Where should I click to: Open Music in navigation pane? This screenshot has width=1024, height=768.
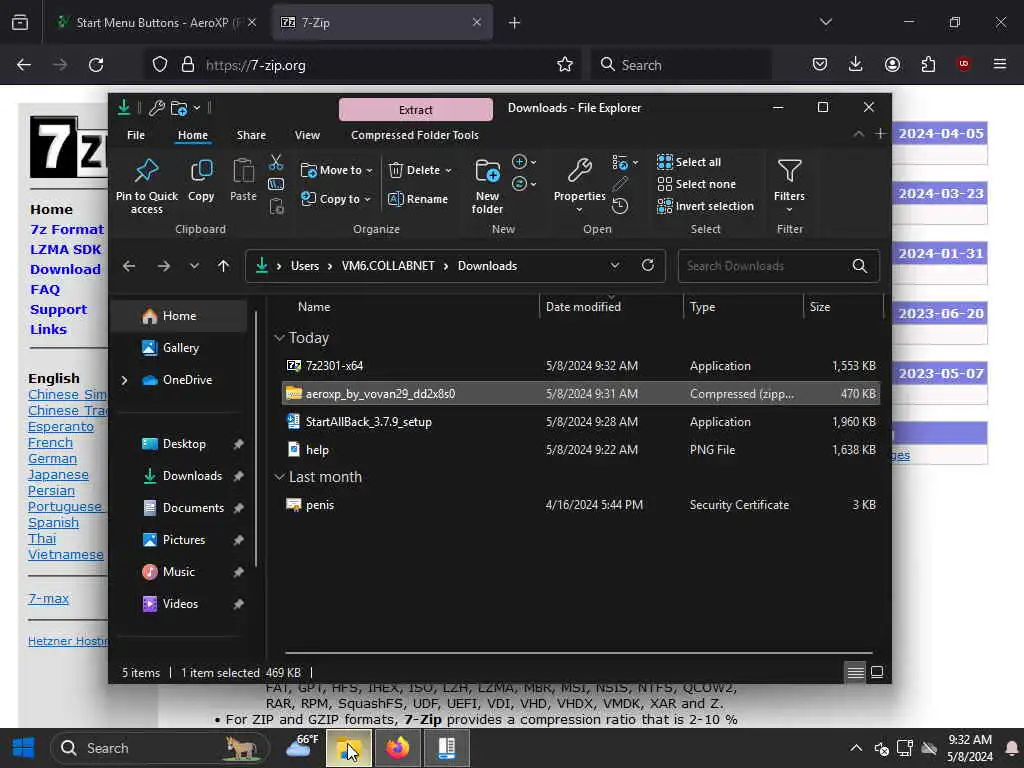pyautogui.click(x=180, y=572)
